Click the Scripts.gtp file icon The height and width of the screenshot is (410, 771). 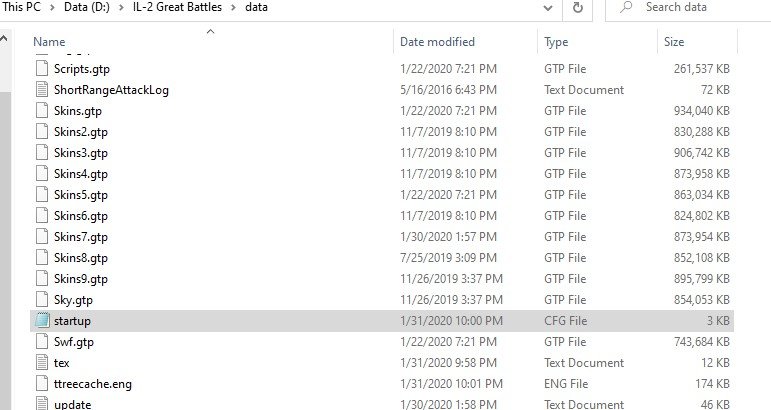pyautogui.click(x=41, y=68)
